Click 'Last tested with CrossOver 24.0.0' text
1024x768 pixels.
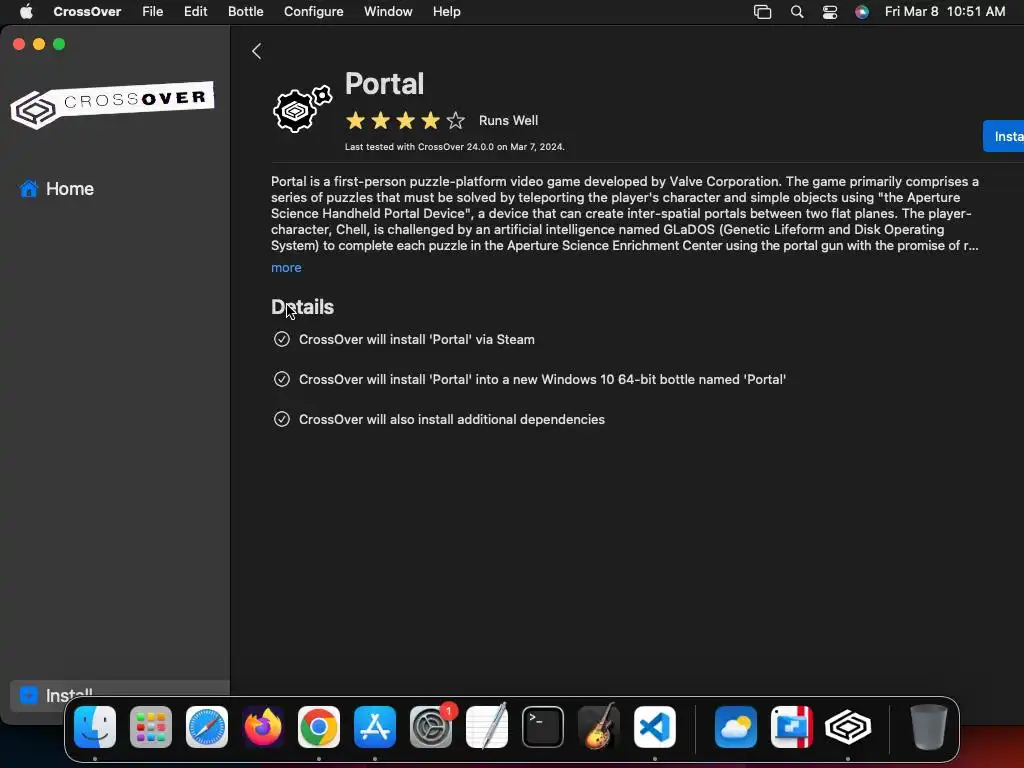(x=455, y=147)
